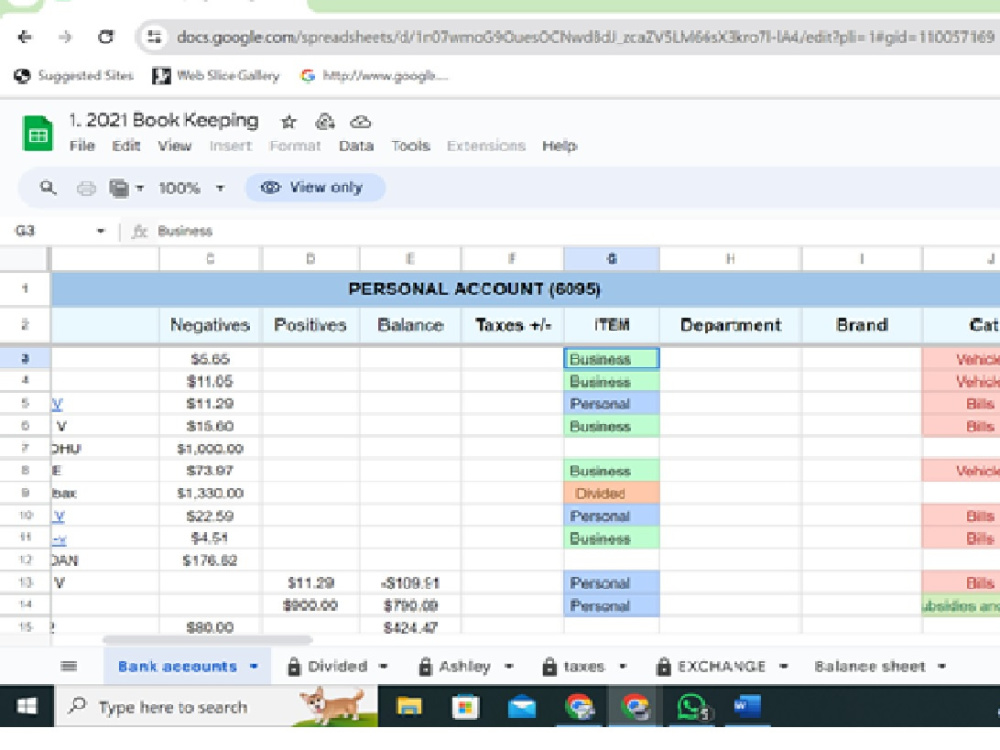Select column G header
1000x750 pixels.
(612, 259)
